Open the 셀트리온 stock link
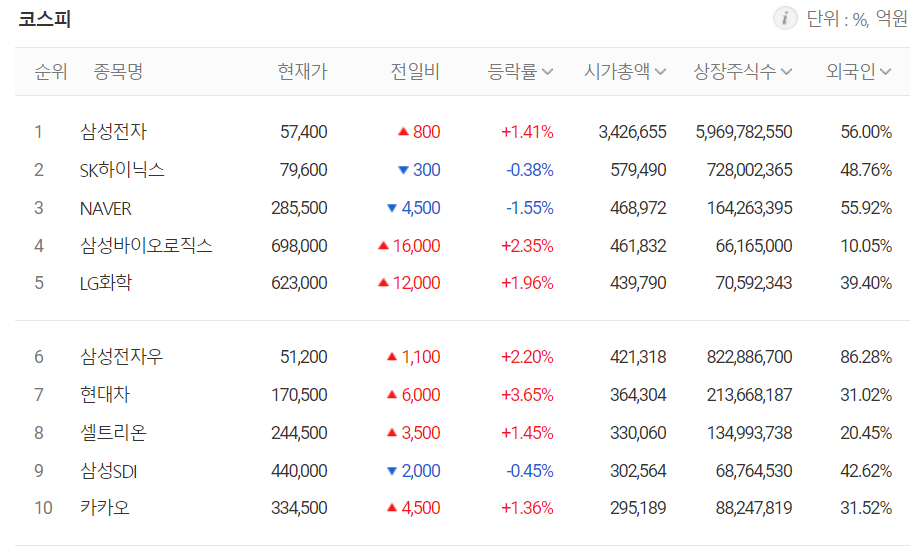The width and height of the screenshot is (922, 558). click(113, 433)
